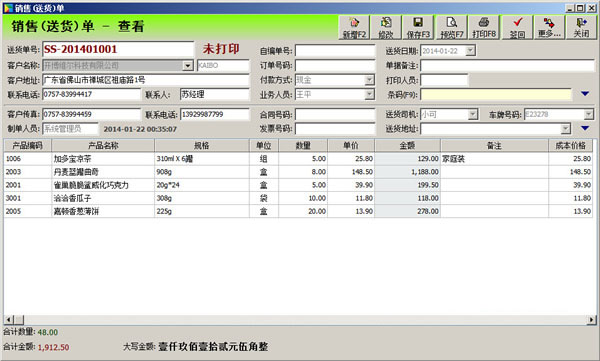Open the 车牌号码 plate number dropdown
The height and width of the screenshot is (361, 600).
click(x=589, y=114)
